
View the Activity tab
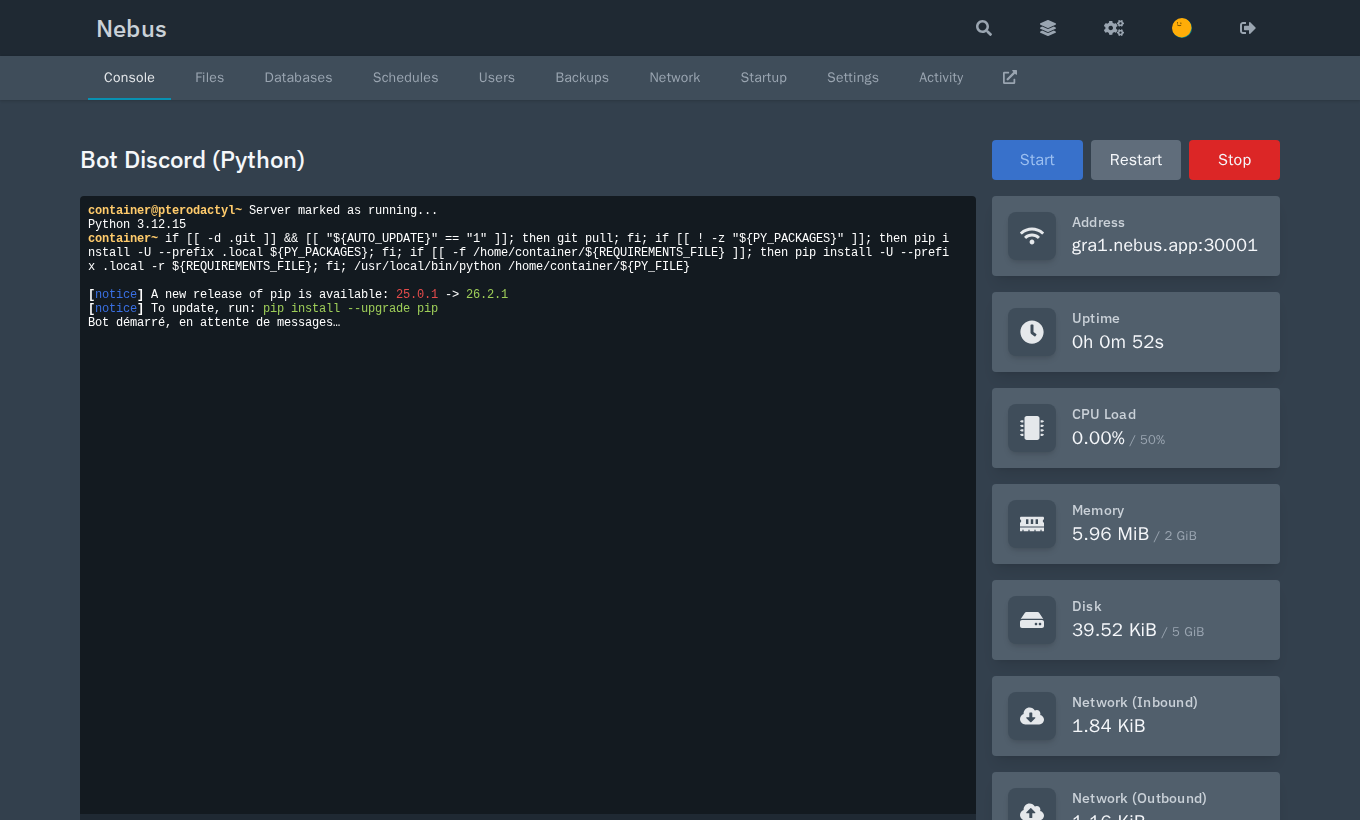click(x=941, y=77)
